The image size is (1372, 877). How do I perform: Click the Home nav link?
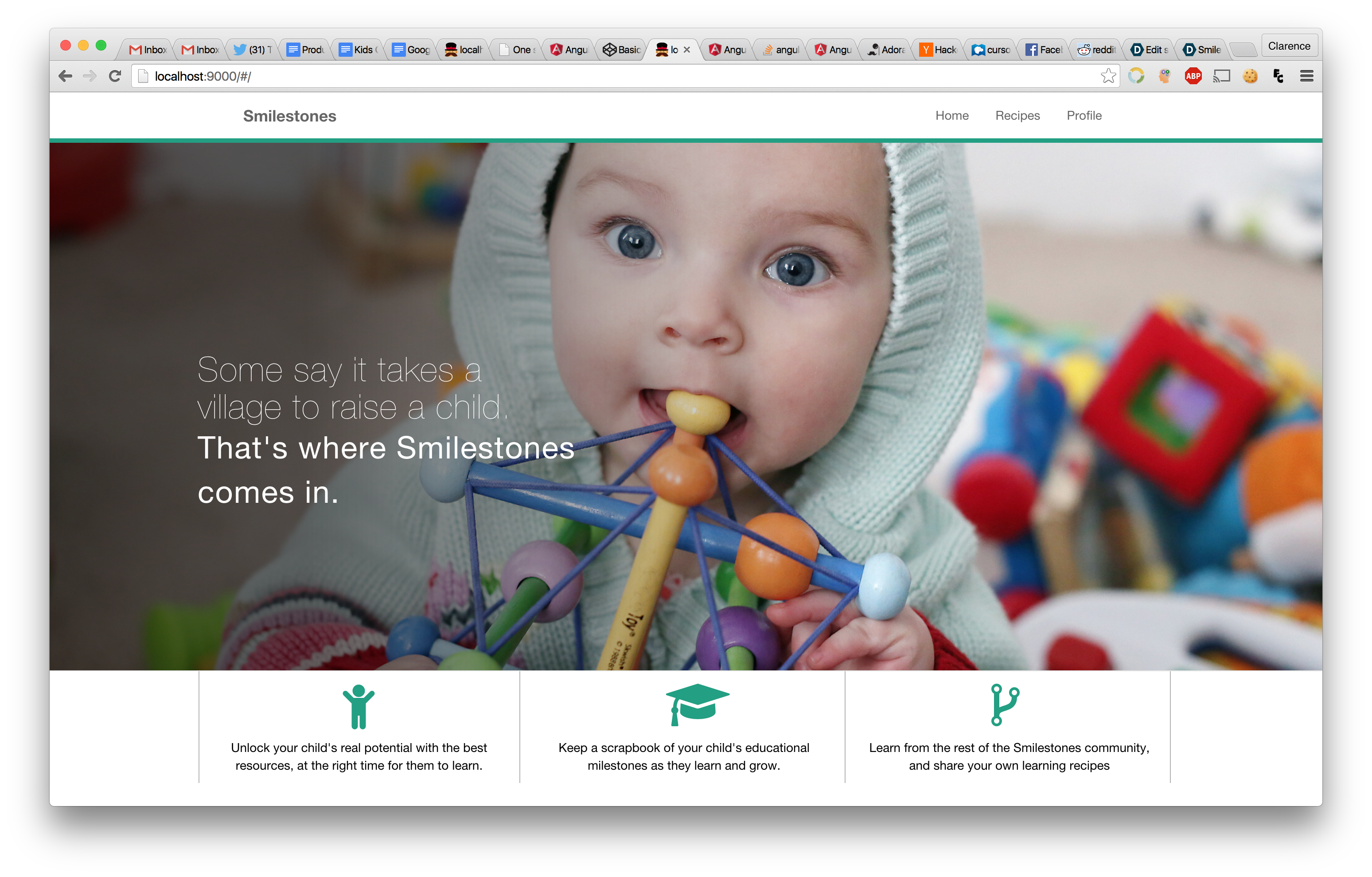coord(951,115)
